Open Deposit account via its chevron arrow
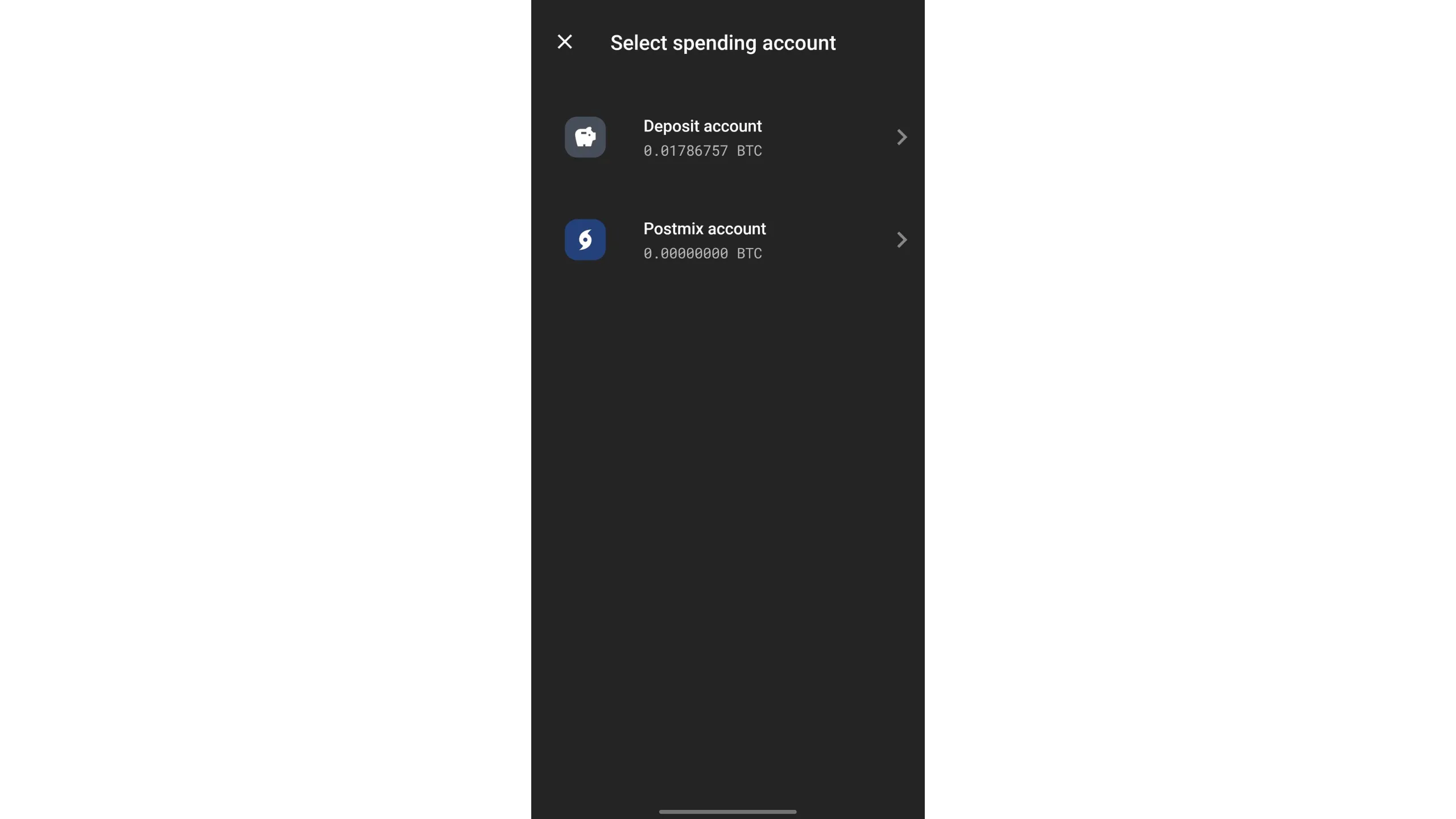The image size is (1456, 819). click(x=901, y=137)
